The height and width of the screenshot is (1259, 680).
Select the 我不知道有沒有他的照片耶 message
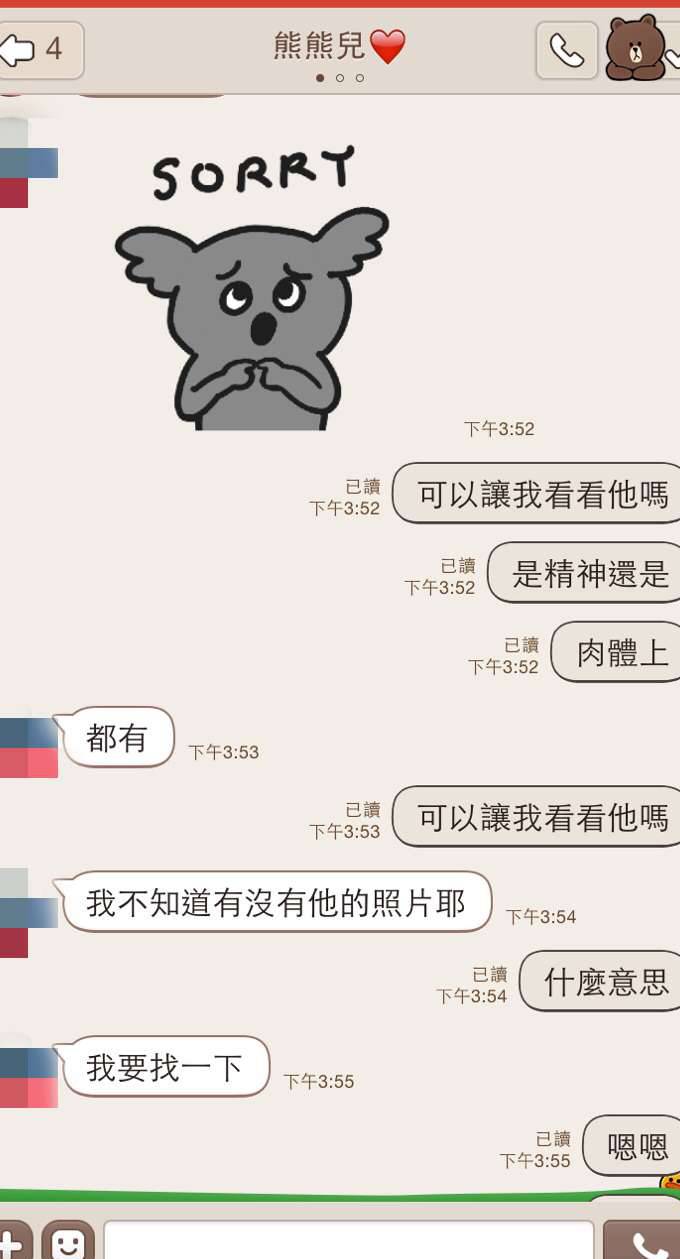(x=275, y=902)
